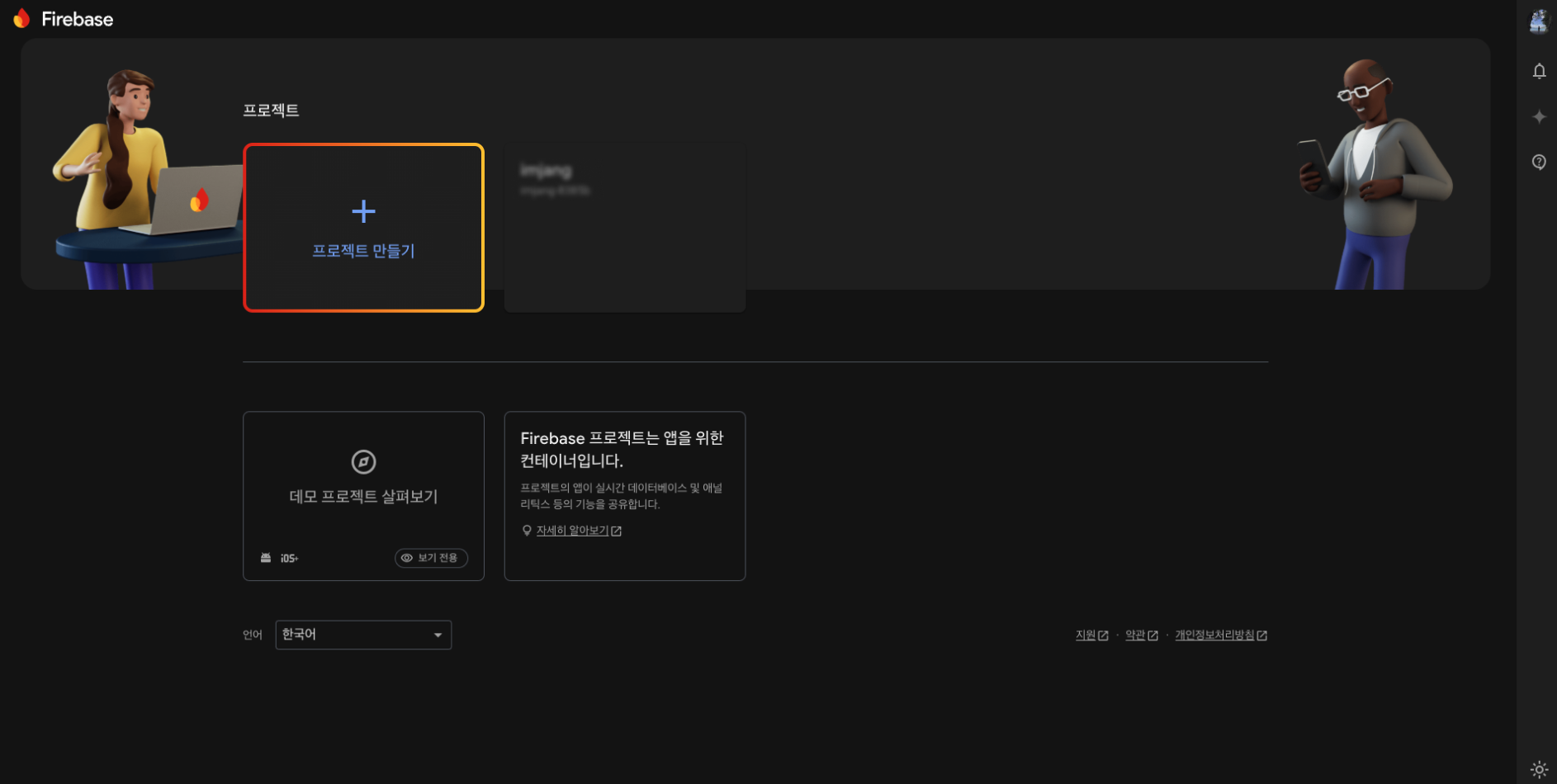Viewport: 1557px width, 784px height.
Task: Open the Gemini sparkle assistant
Action: pyautogui.click(x=1539, y=116)
